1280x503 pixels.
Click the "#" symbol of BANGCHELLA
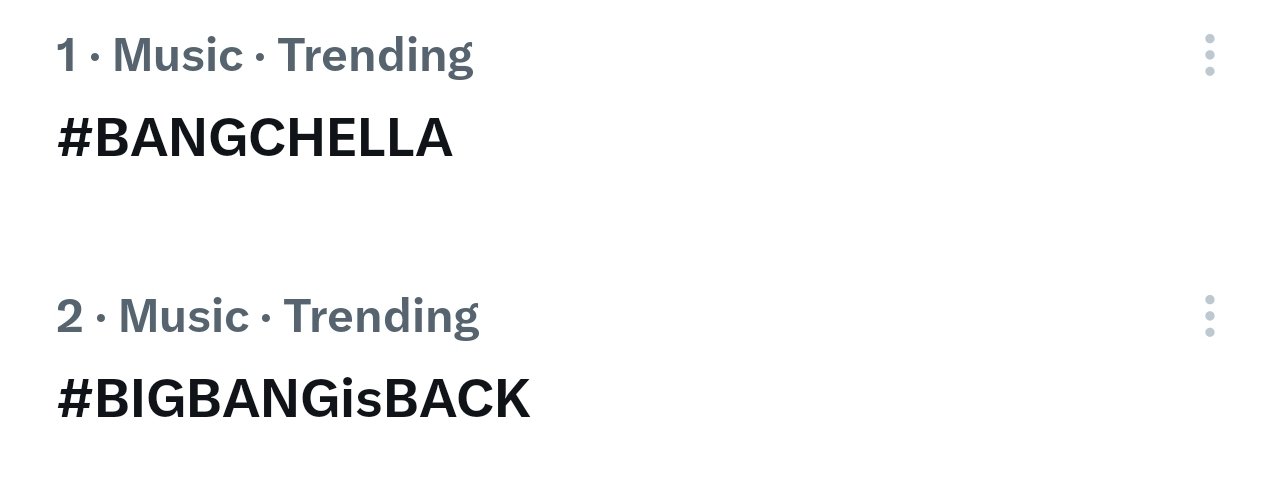click(x=75, y=138)
